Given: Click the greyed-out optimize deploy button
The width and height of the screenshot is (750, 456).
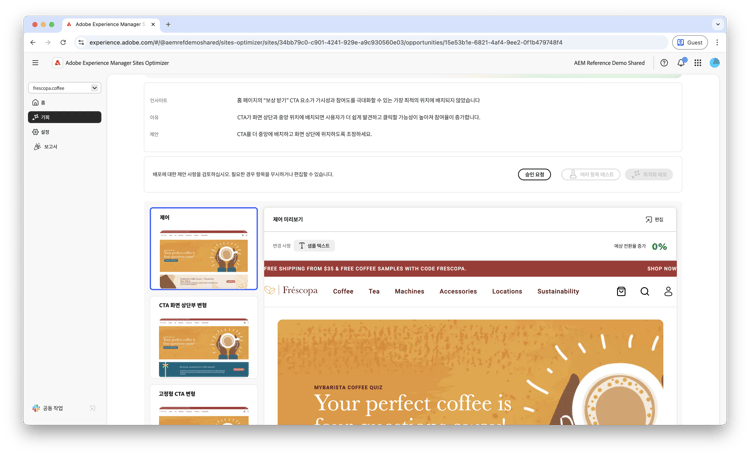Looking at the screenshot, I should (x=649, y=175).
